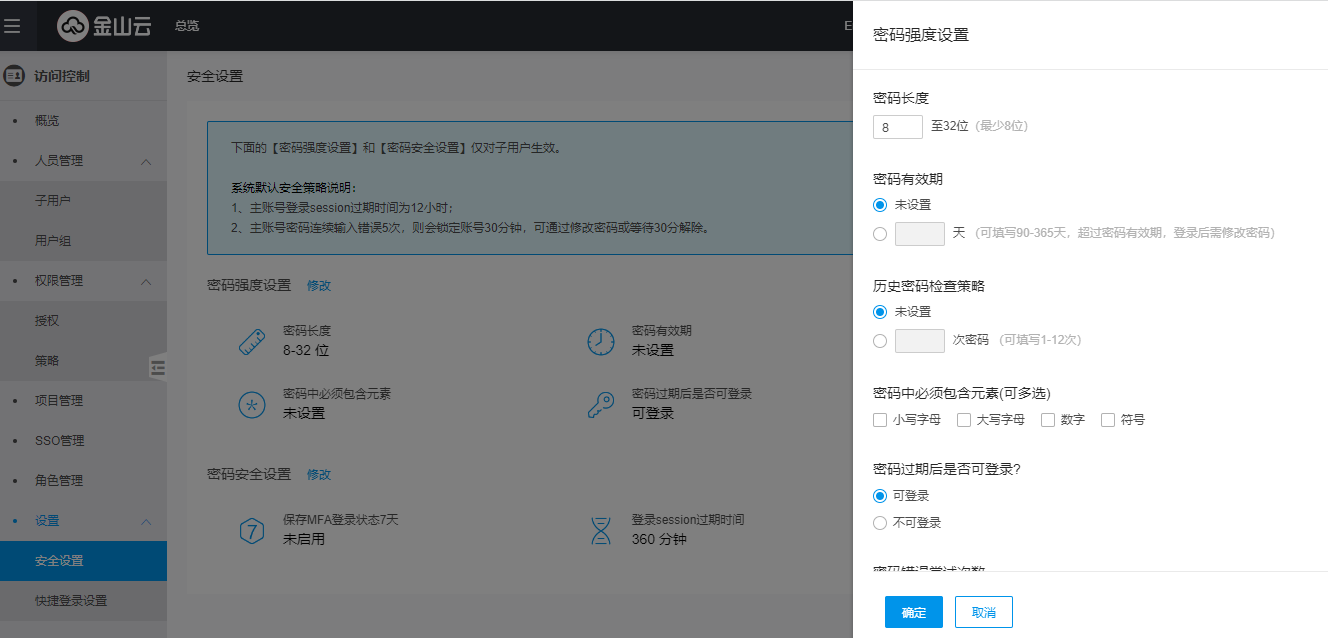Screen dimensions: 1328x638
Task: Check the 数字 checkbox
Action: [1048, 420]
